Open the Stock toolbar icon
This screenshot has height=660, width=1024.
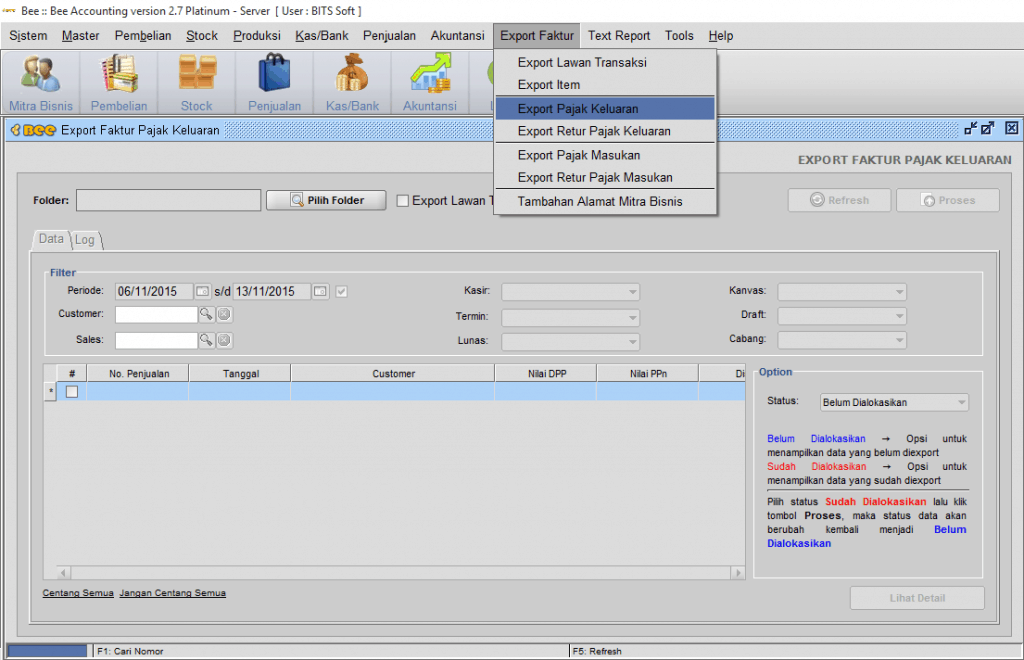coord(197,82)
